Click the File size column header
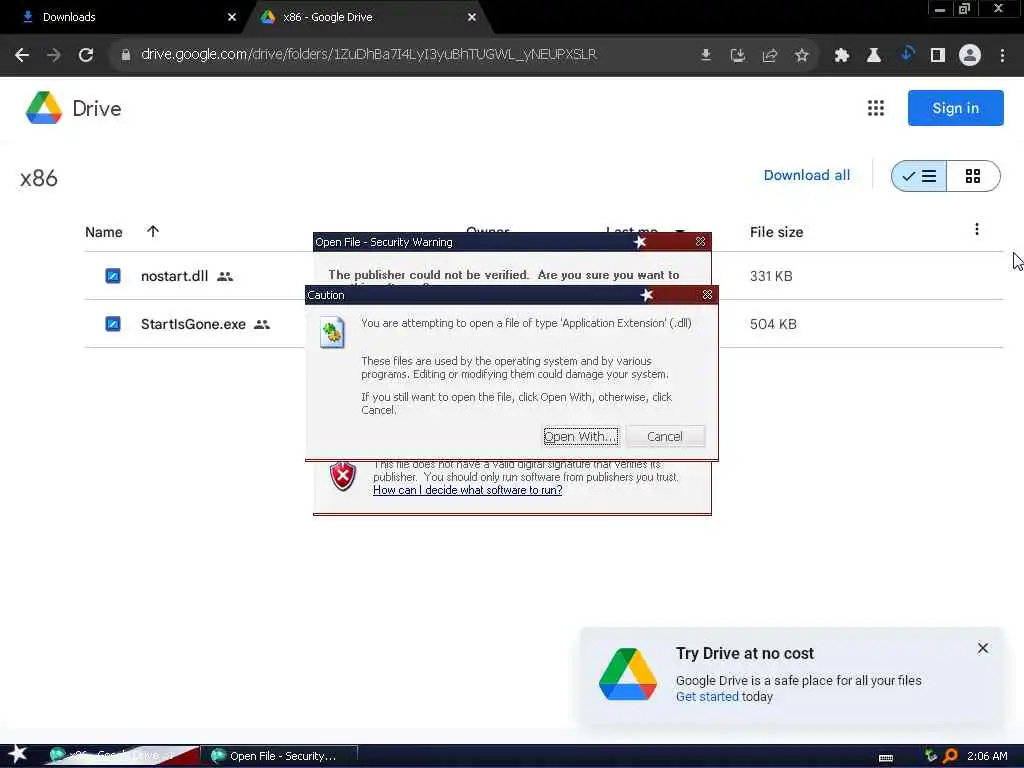 coord(776,232)
